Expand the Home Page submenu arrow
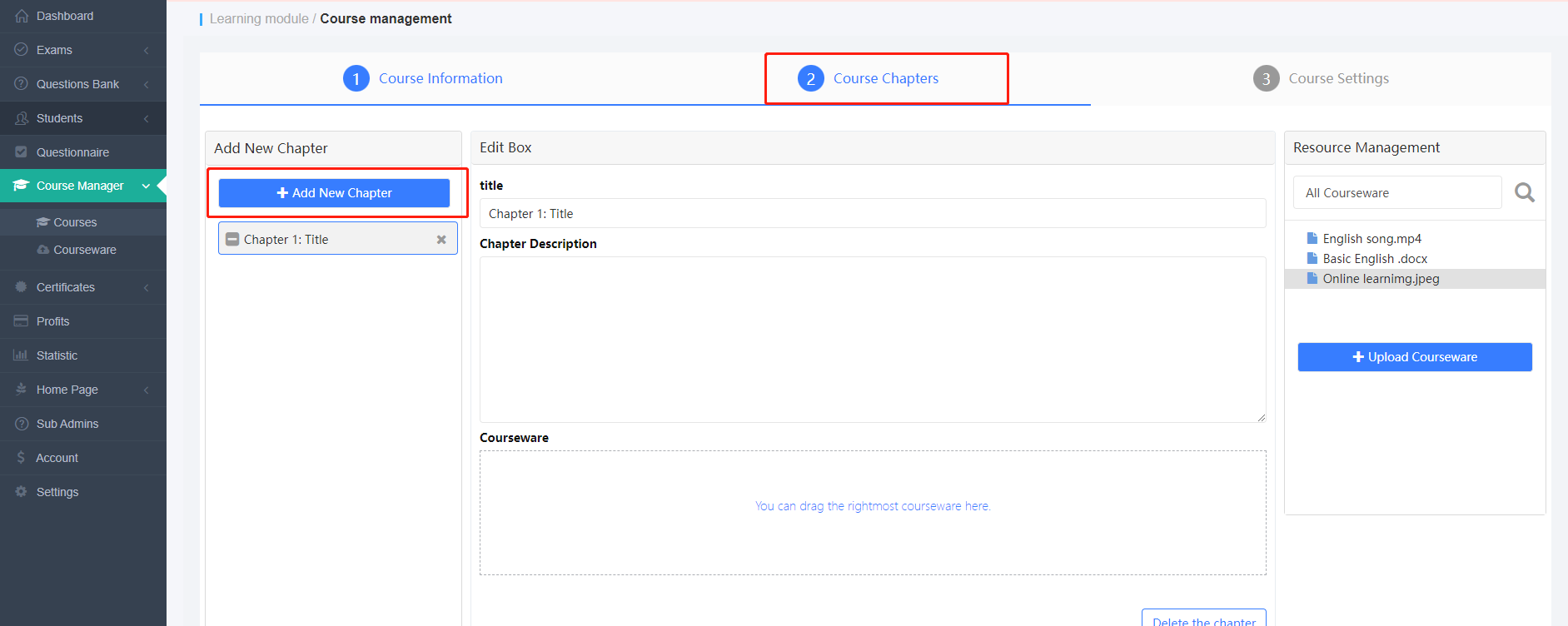 [147, 390]
